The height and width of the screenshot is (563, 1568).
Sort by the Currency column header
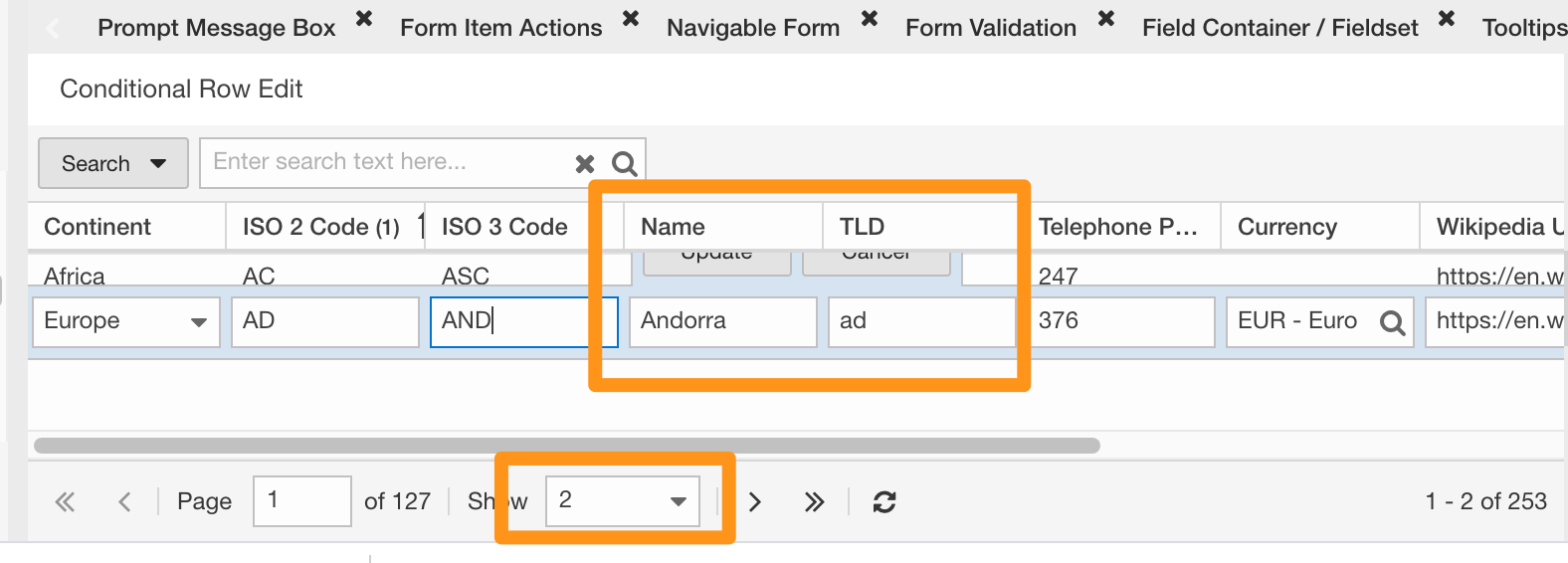pyautogui.click(x=1320, y=227)
